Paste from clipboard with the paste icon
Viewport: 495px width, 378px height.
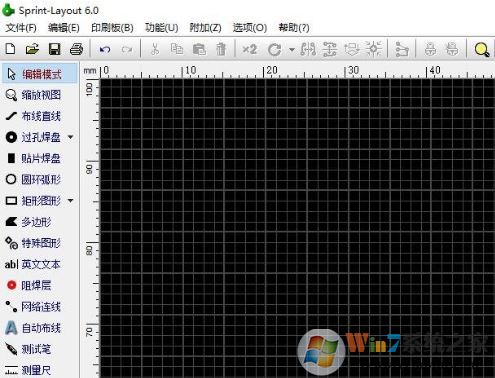pos(199,49)
